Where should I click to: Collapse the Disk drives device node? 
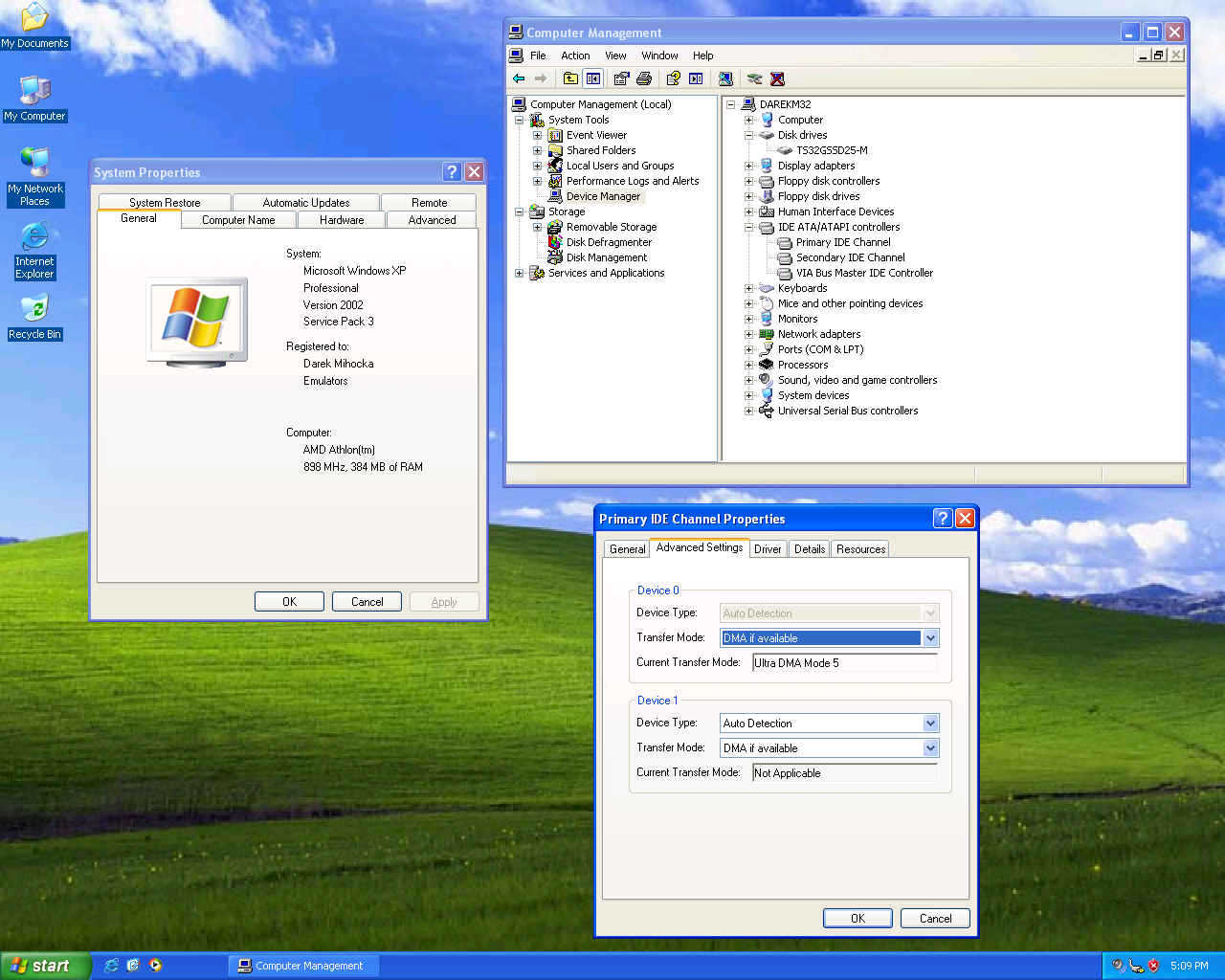[x=748, y=135]
